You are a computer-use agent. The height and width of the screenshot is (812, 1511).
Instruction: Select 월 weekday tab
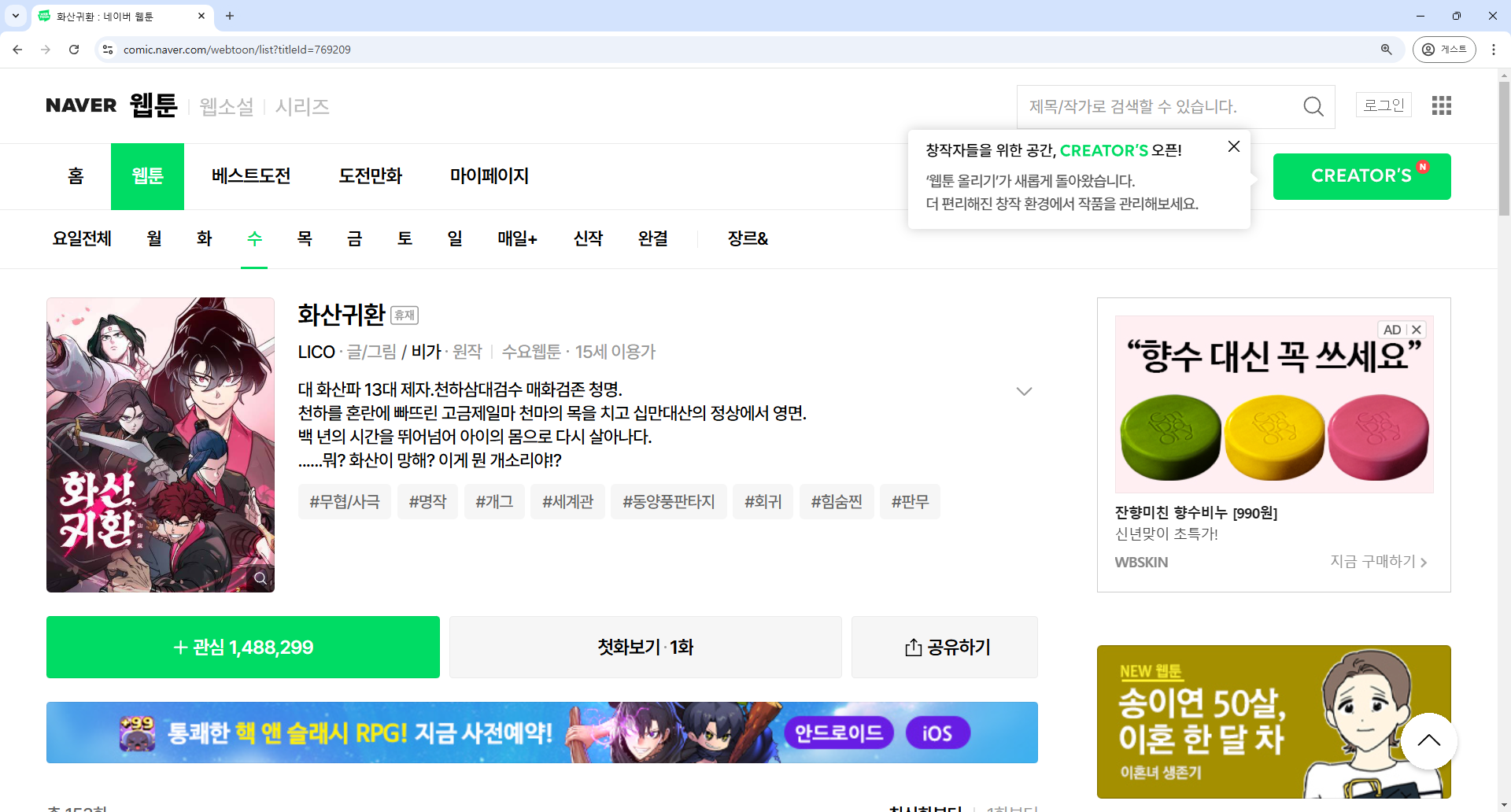click(x=154, y=238)
